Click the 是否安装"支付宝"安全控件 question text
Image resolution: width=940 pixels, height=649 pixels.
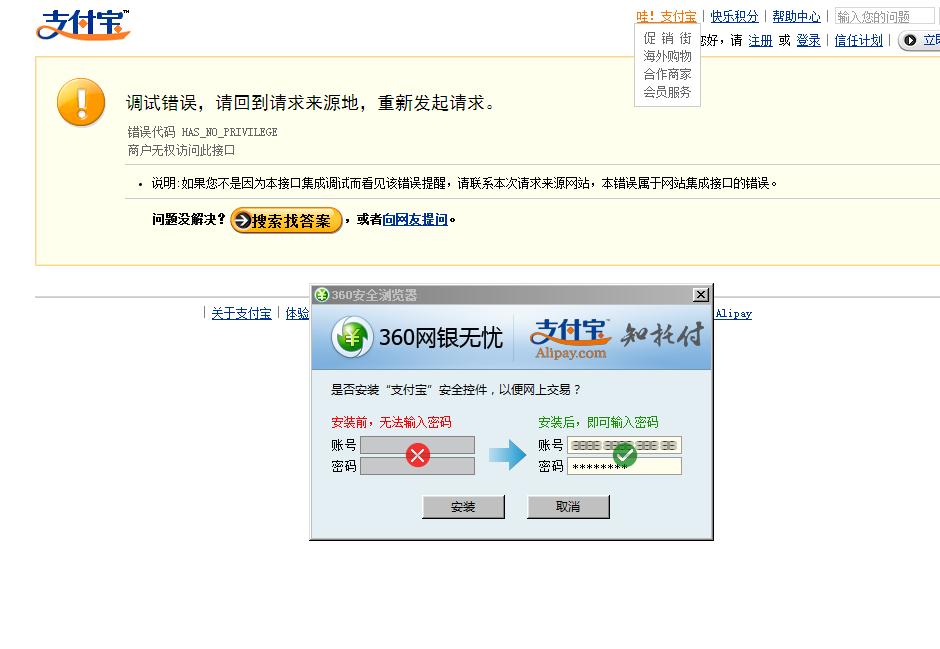click(x=456, y=390)
